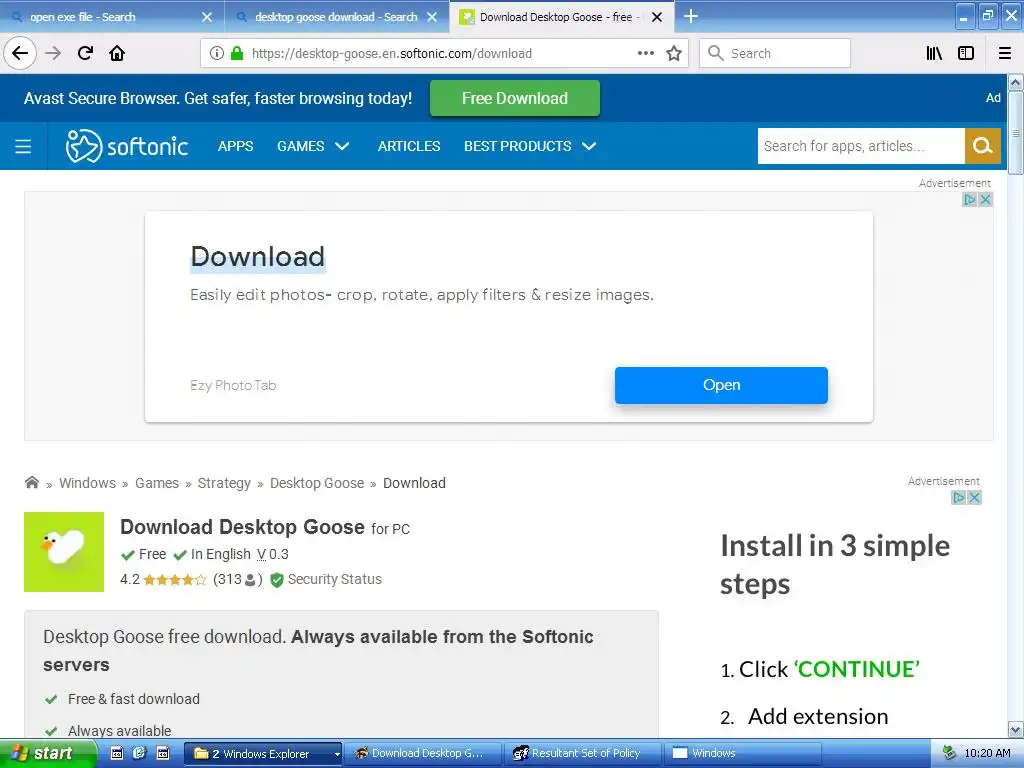Select the Download Desktop Goose tab

point(562,17)
